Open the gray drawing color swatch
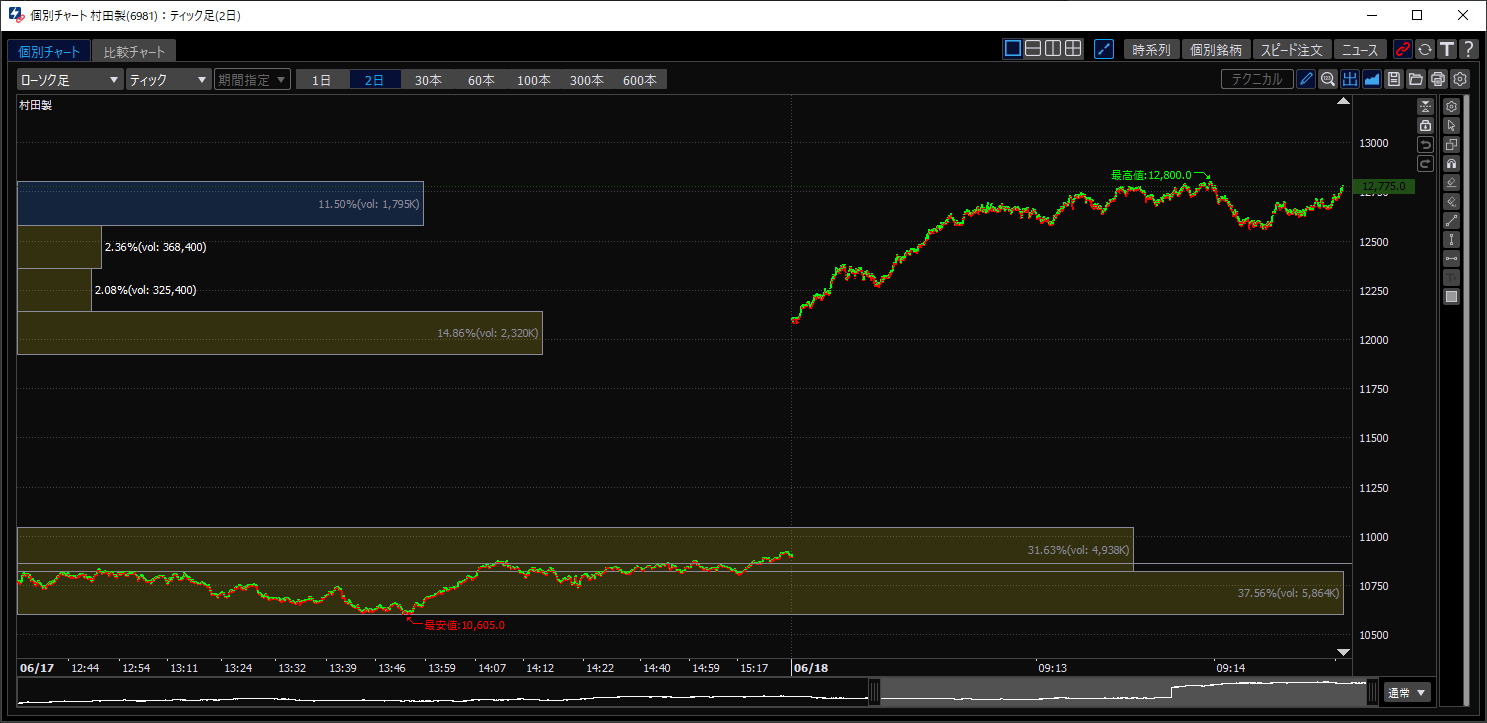 pyautogui.click(x=1452, y=296)
